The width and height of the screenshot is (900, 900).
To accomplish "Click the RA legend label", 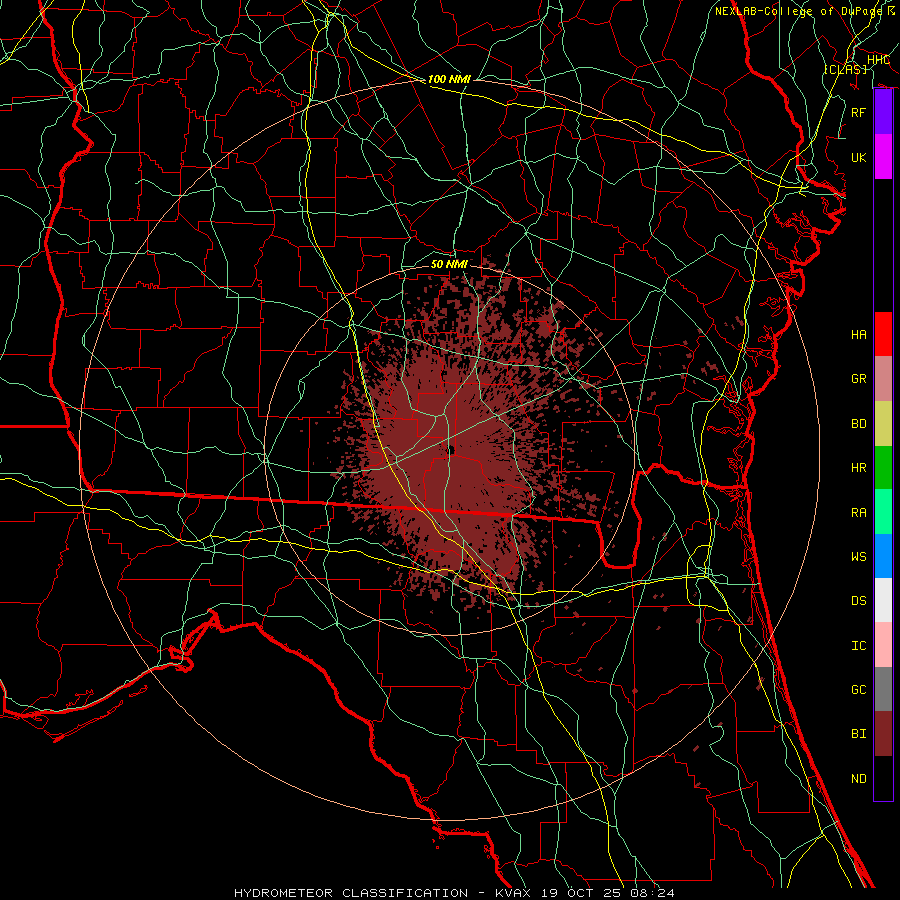I will pos(859,513).
